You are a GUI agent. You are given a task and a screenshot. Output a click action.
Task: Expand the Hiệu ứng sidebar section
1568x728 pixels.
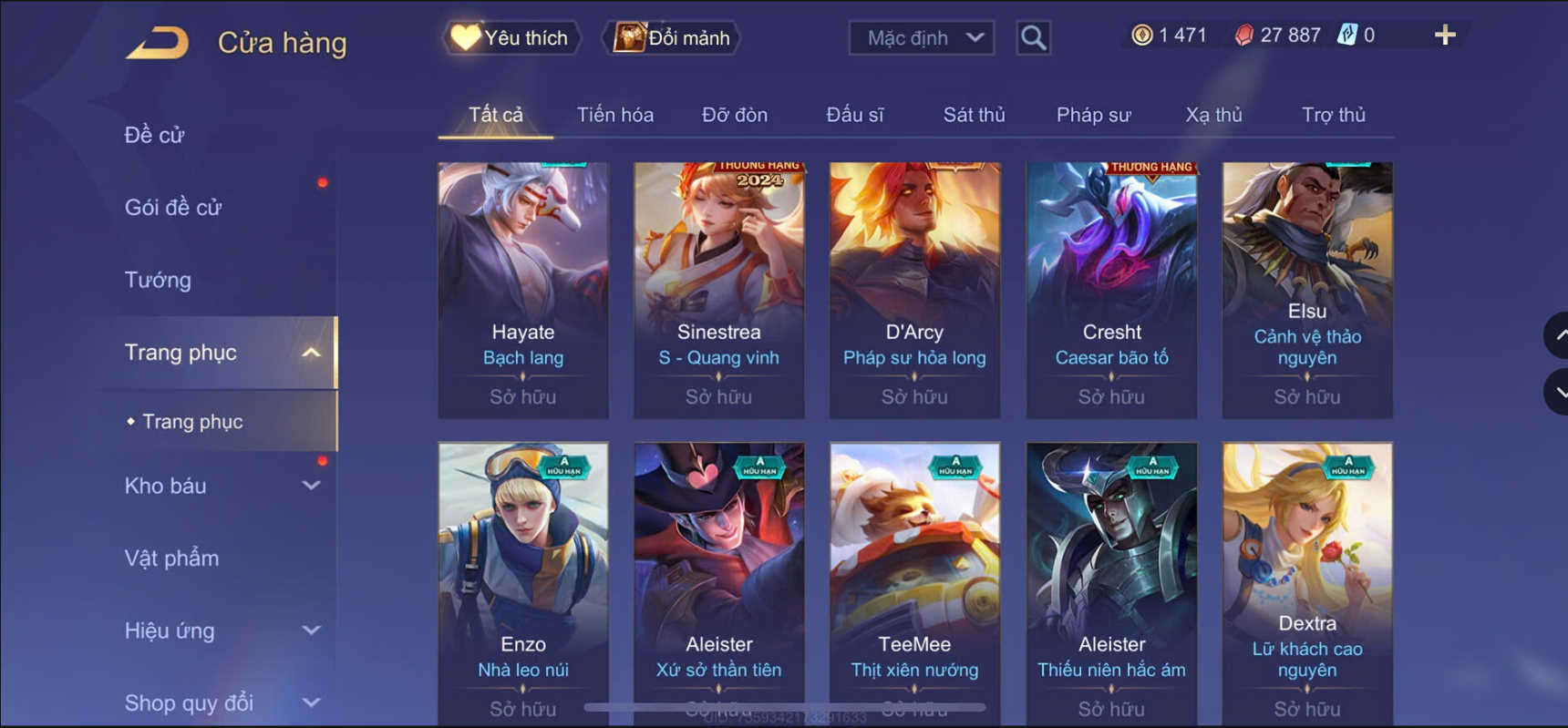(x=311, y=631)
